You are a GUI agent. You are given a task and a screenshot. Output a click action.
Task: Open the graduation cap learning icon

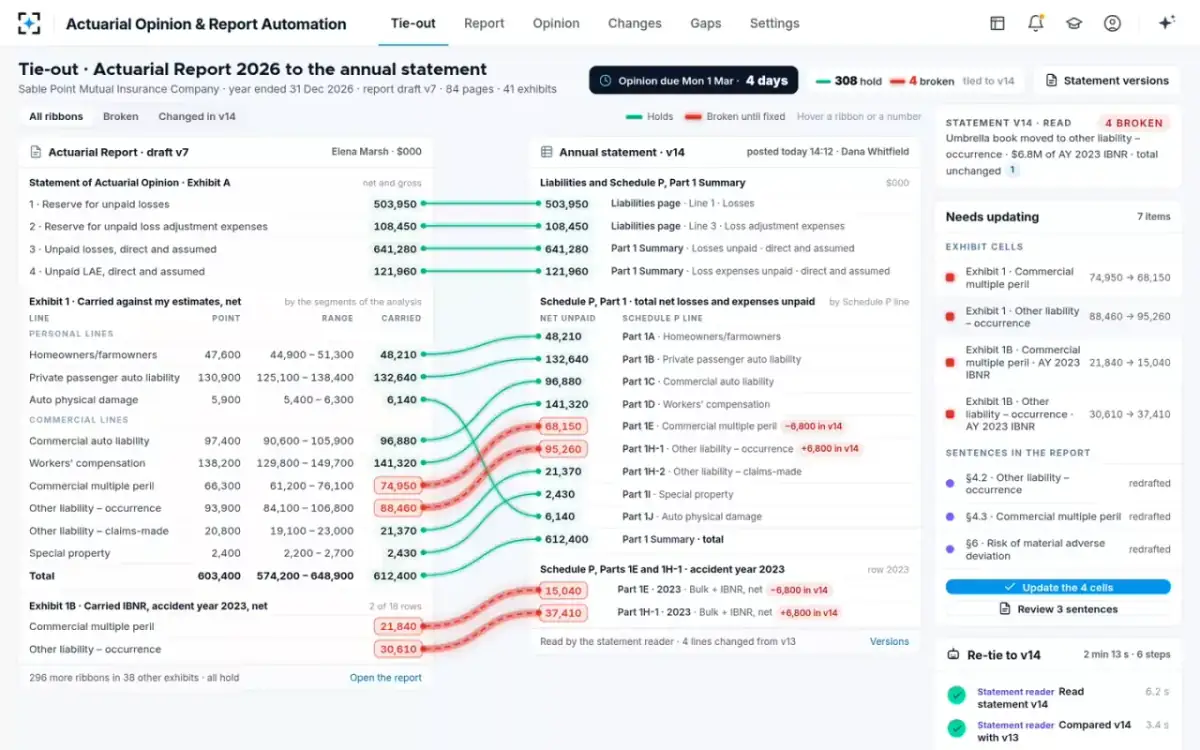[1074, 23]
